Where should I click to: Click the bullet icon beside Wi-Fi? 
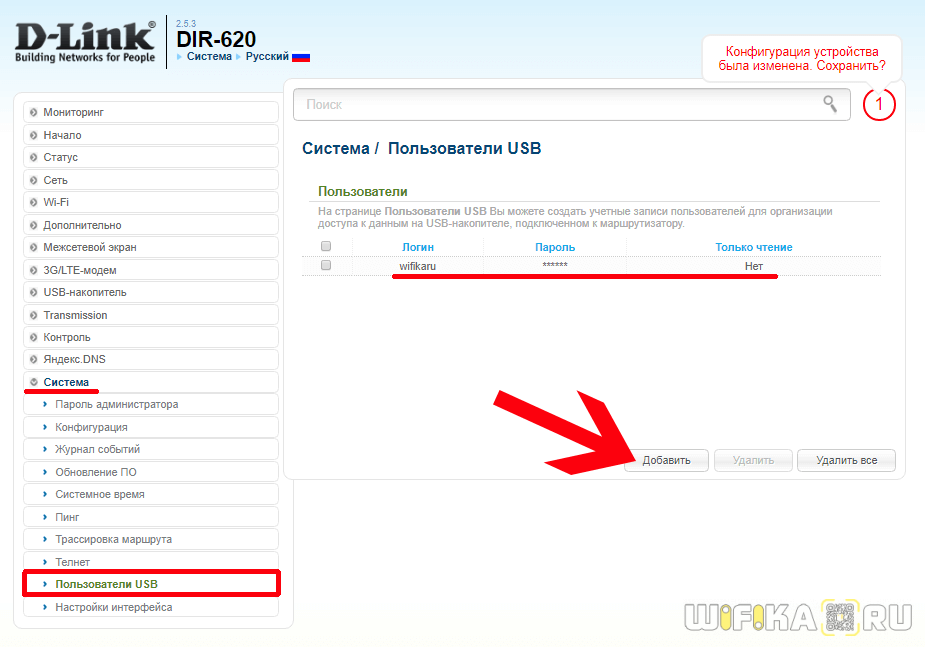pyautogui.click(x=33, y=202)
